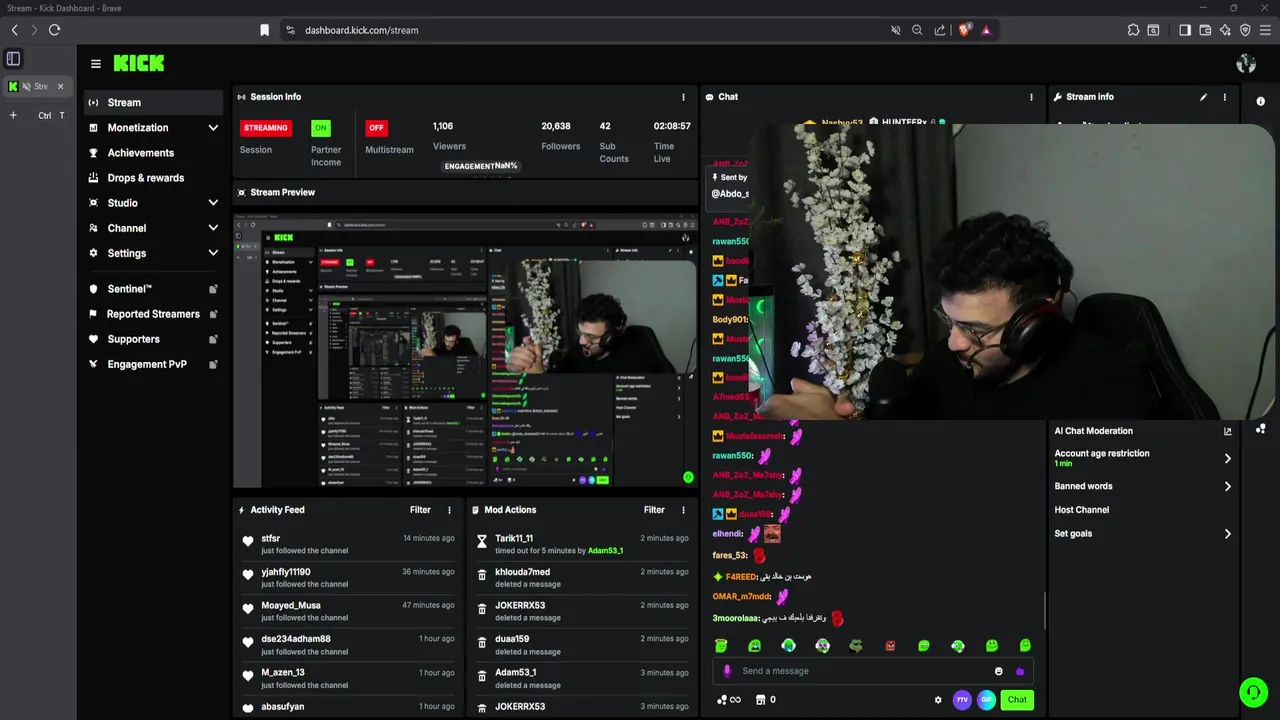Select stfsr in Activity Feed

(x=346, y=544)
